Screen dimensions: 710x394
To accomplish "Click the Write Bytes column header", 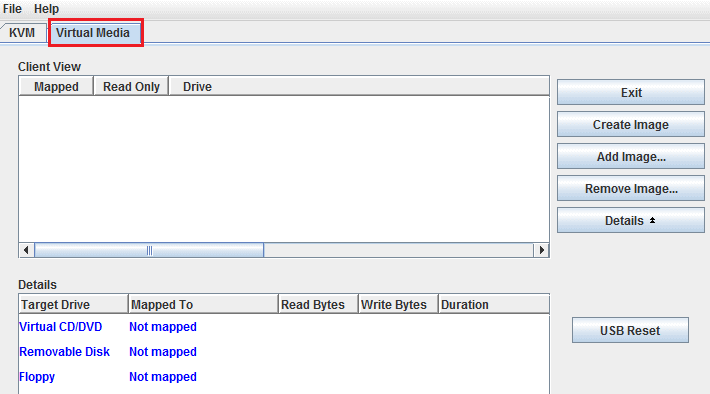I will click(398, 304).
